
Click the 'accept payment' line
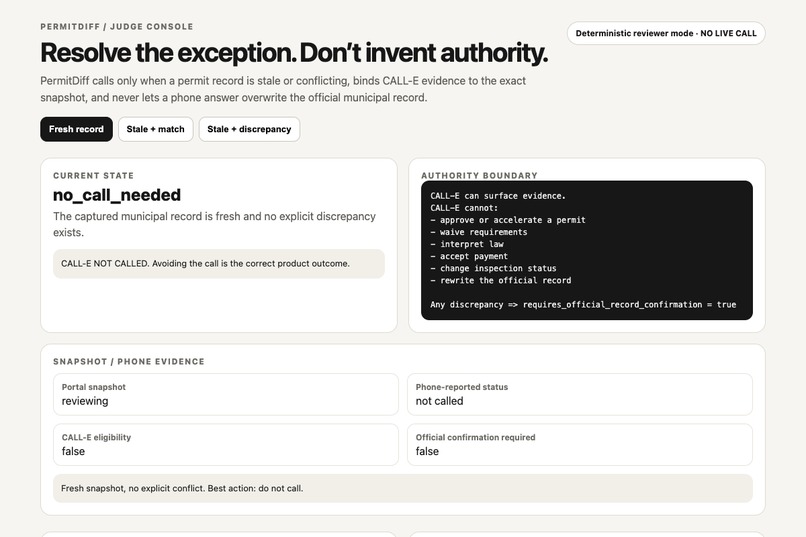[469, 256]
